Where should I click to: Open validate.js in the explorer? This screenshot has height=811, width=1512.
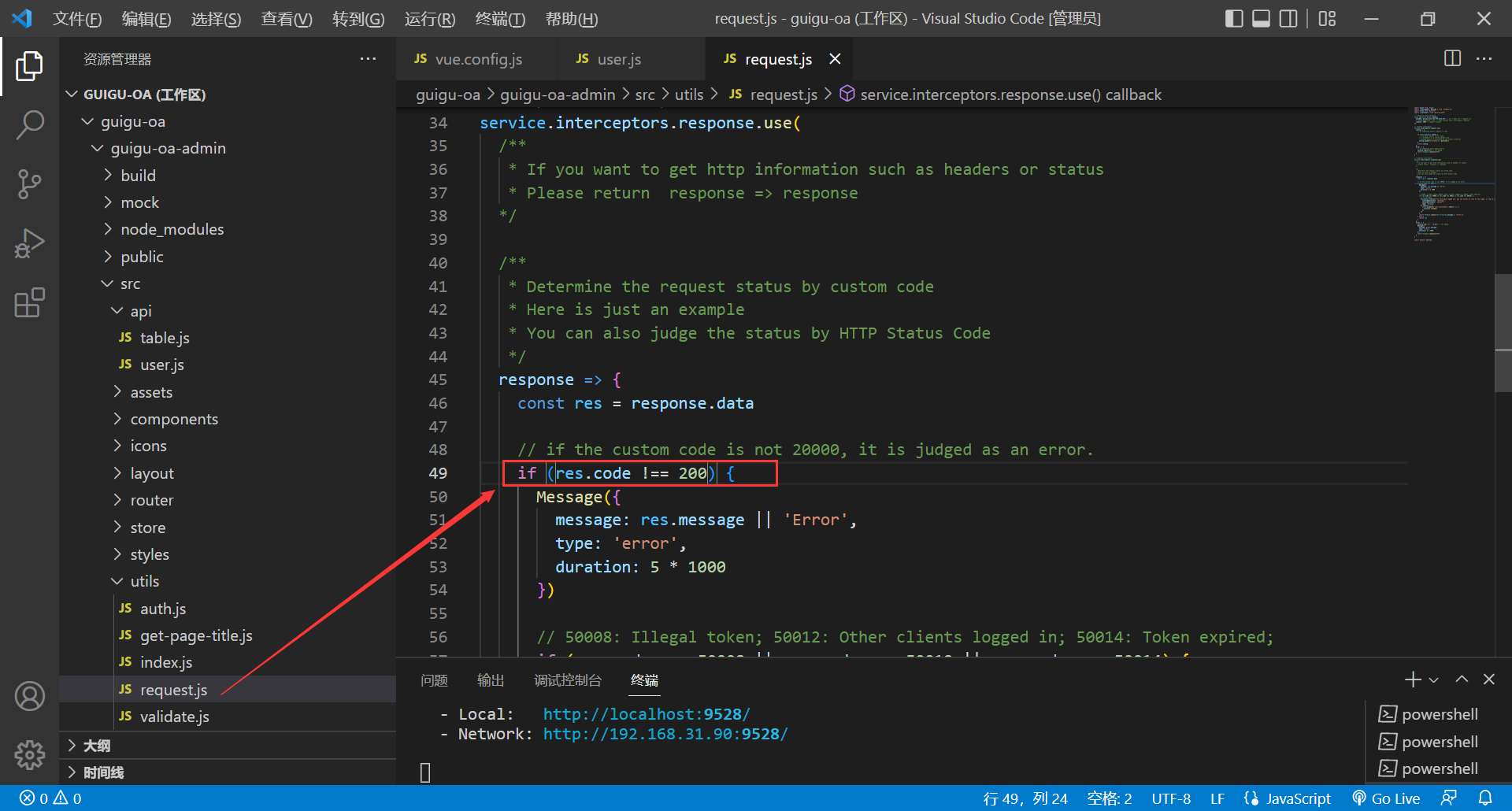tap(174, 717)
